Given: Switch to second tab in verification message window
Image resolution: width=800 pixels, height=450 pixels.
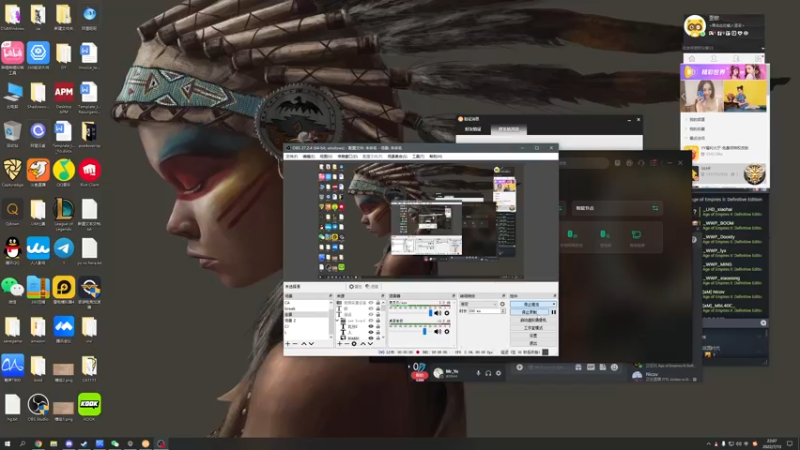Looking at the screenshot, I should 509,129.
